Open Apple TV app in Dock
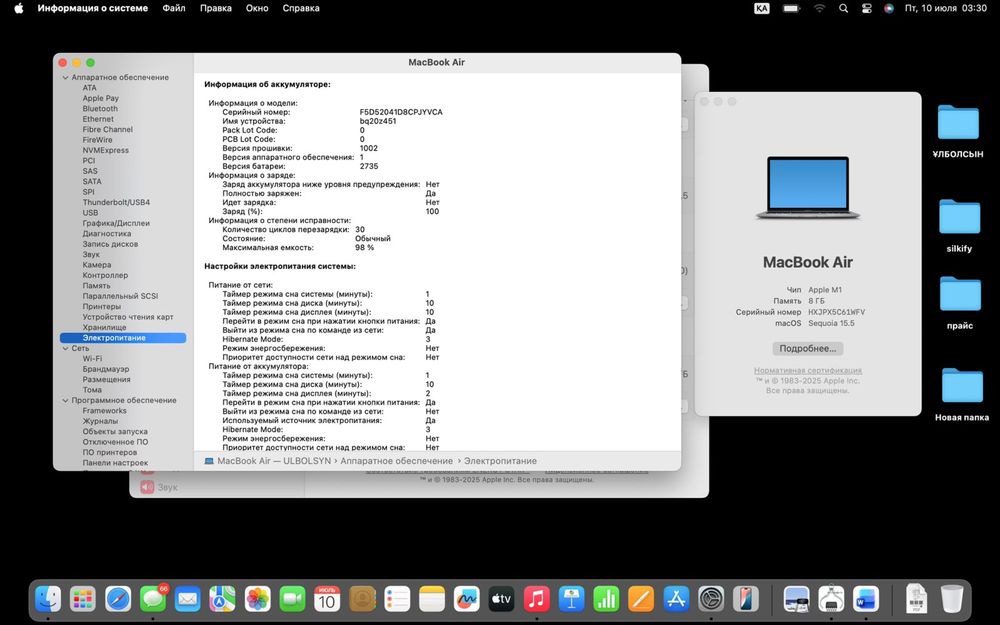This screenshot has height=625, width=1000. coord(501,599)
